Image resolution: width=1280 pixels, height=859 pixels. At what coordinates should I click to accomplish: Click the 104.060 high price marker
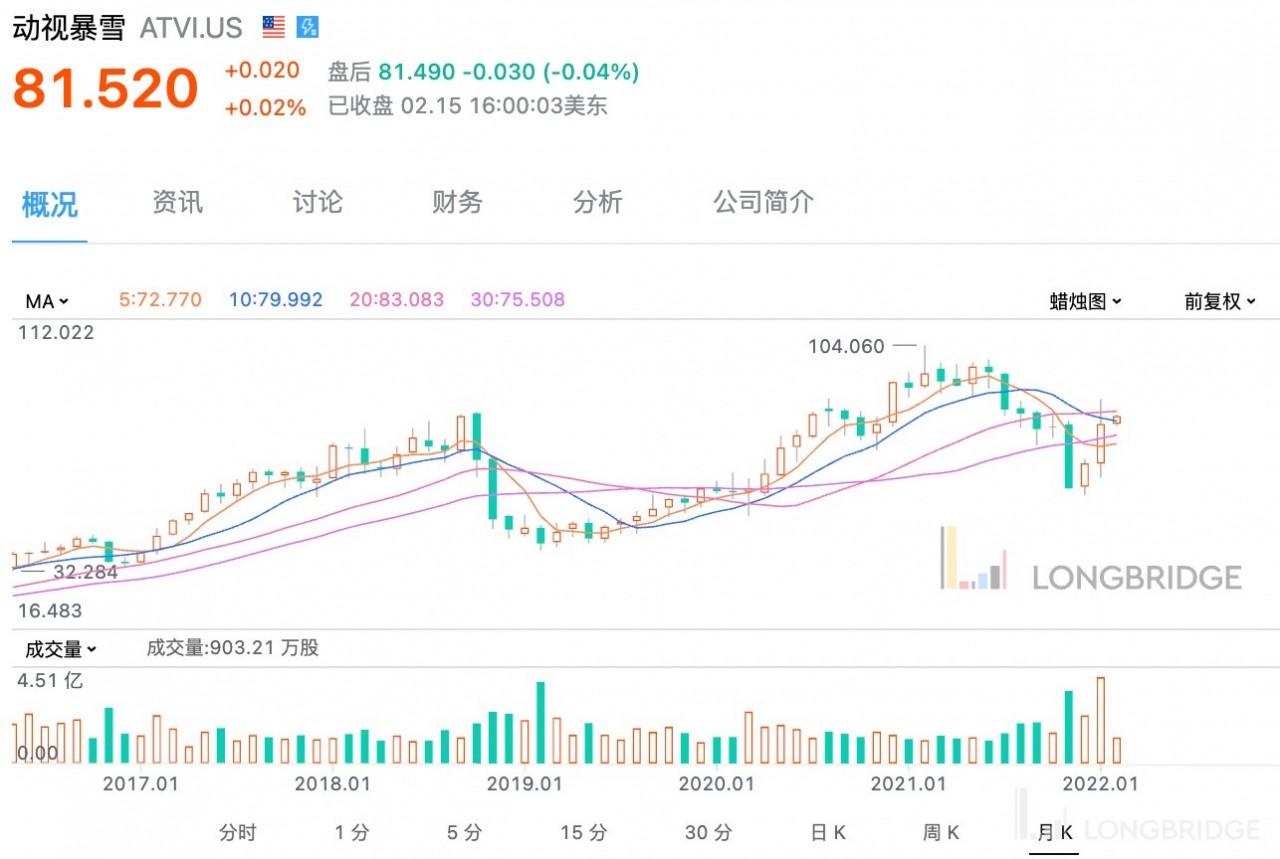pyautogui.click(x=846, y=347)
